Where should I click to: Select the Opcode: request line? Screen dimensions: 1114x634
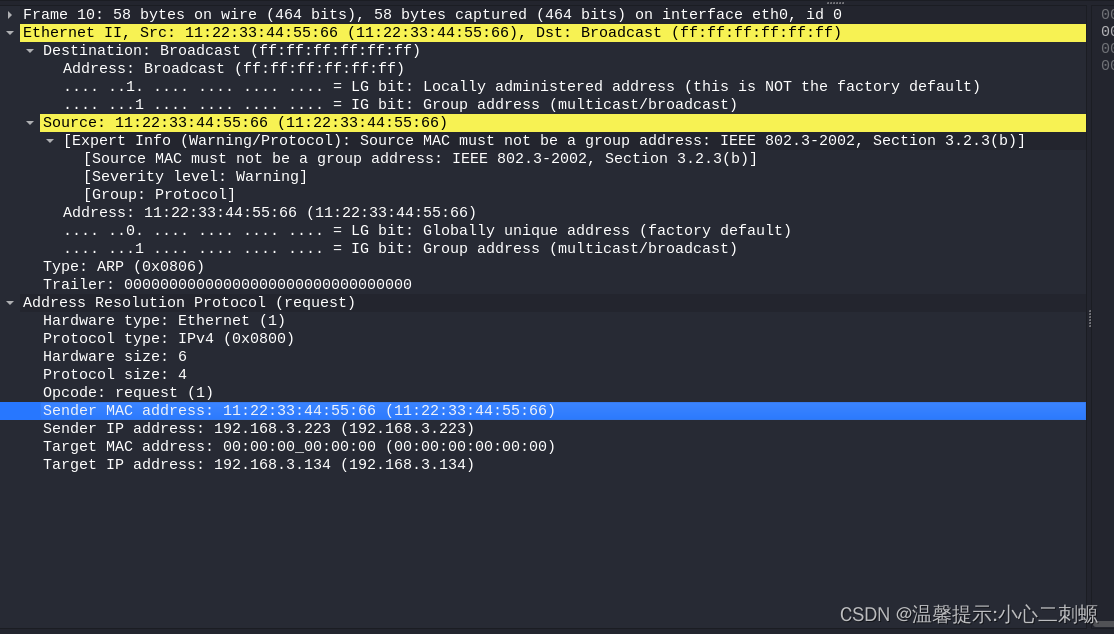(128, 392)
